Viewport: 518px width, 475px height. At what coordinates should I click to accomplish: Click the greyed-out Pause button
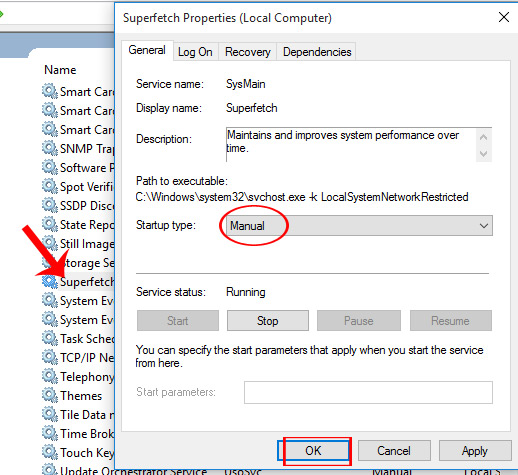point(359,321)
